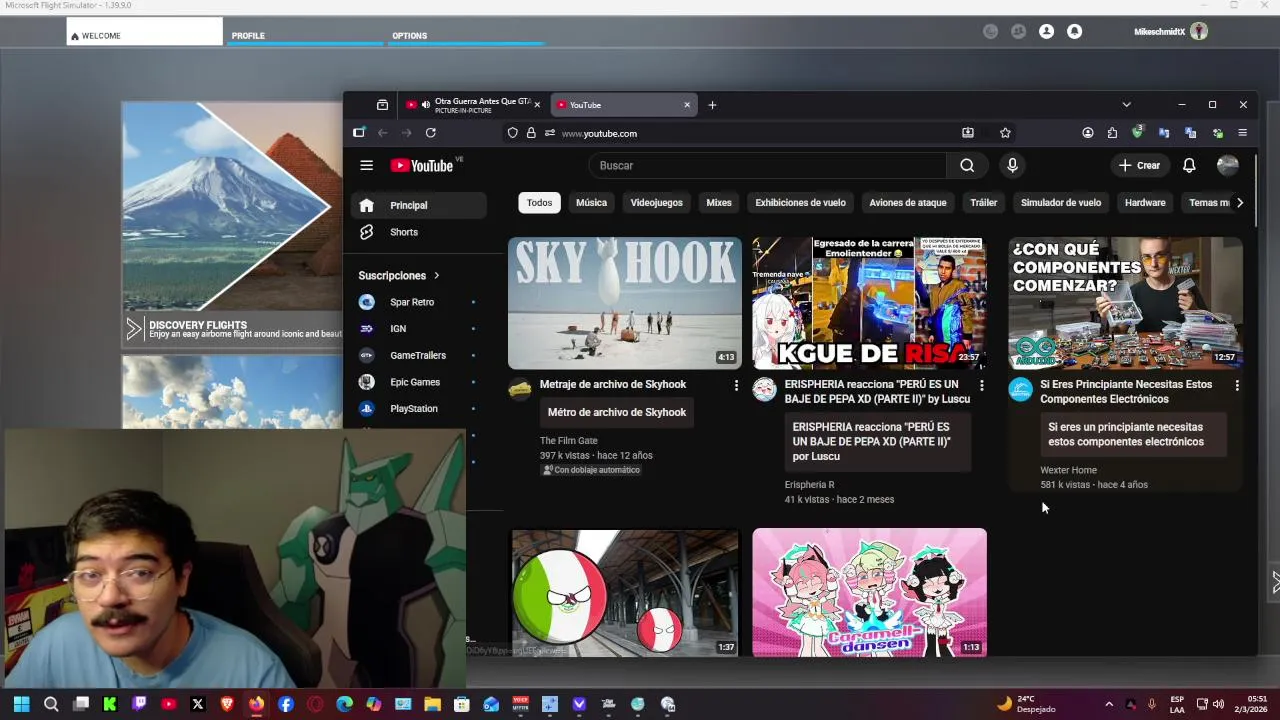
Task: Open the Caramelldansen video thumbnail
Action: pos(869,592)
